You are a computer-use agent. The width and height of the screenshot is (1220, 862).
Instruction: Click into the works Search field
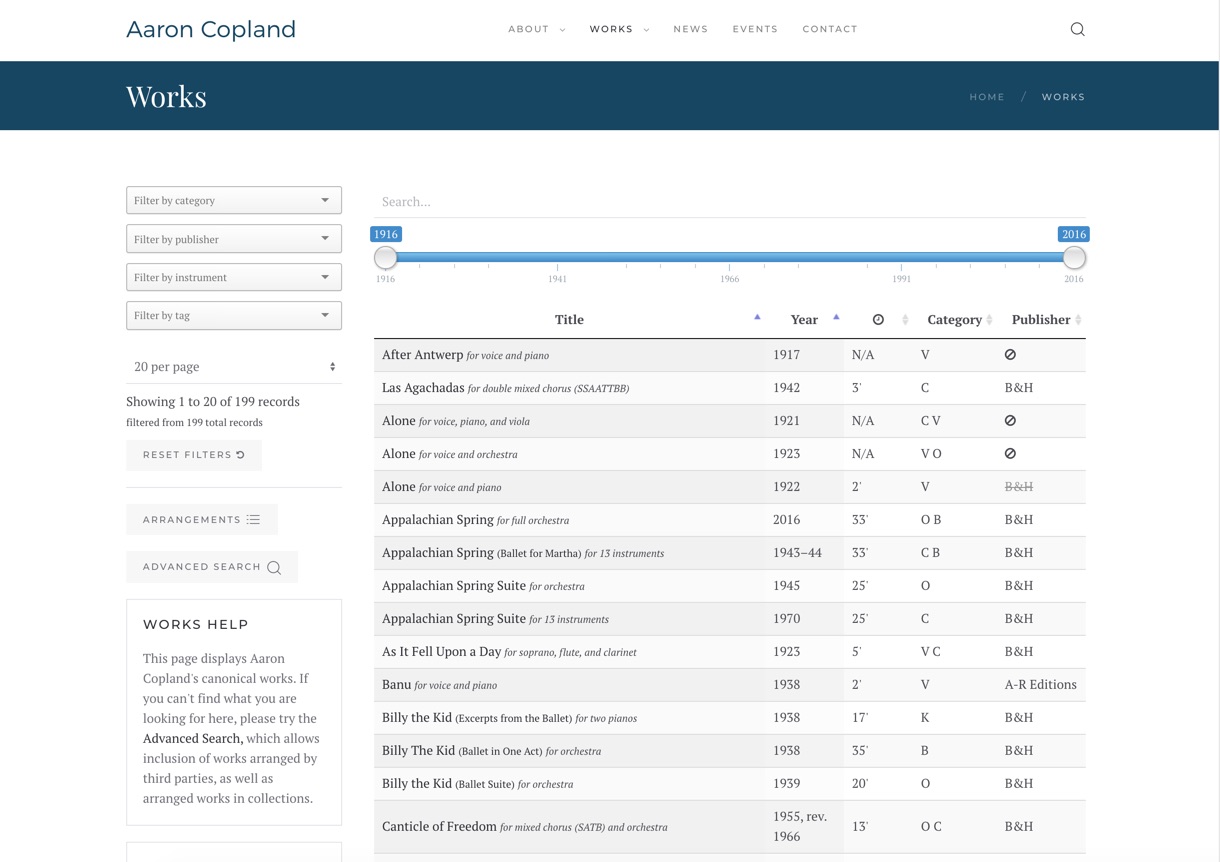pos(730,201)
